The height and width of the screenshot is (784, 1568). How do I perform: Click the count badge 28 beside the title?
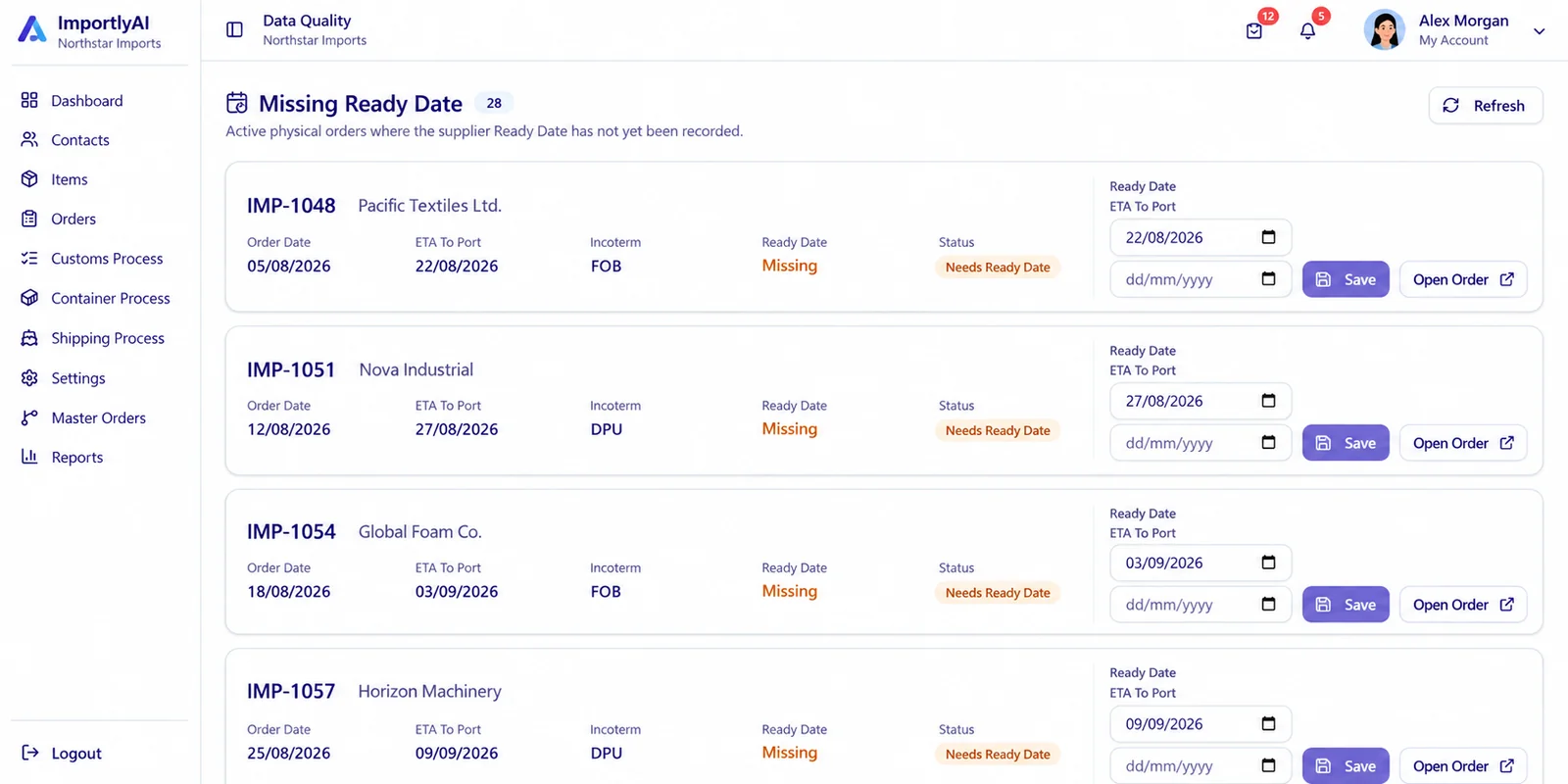(494, 103)
